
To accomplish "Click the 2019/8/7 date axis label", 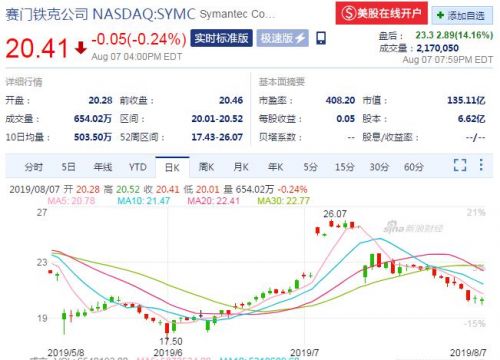I will click(x=468, y=353).
